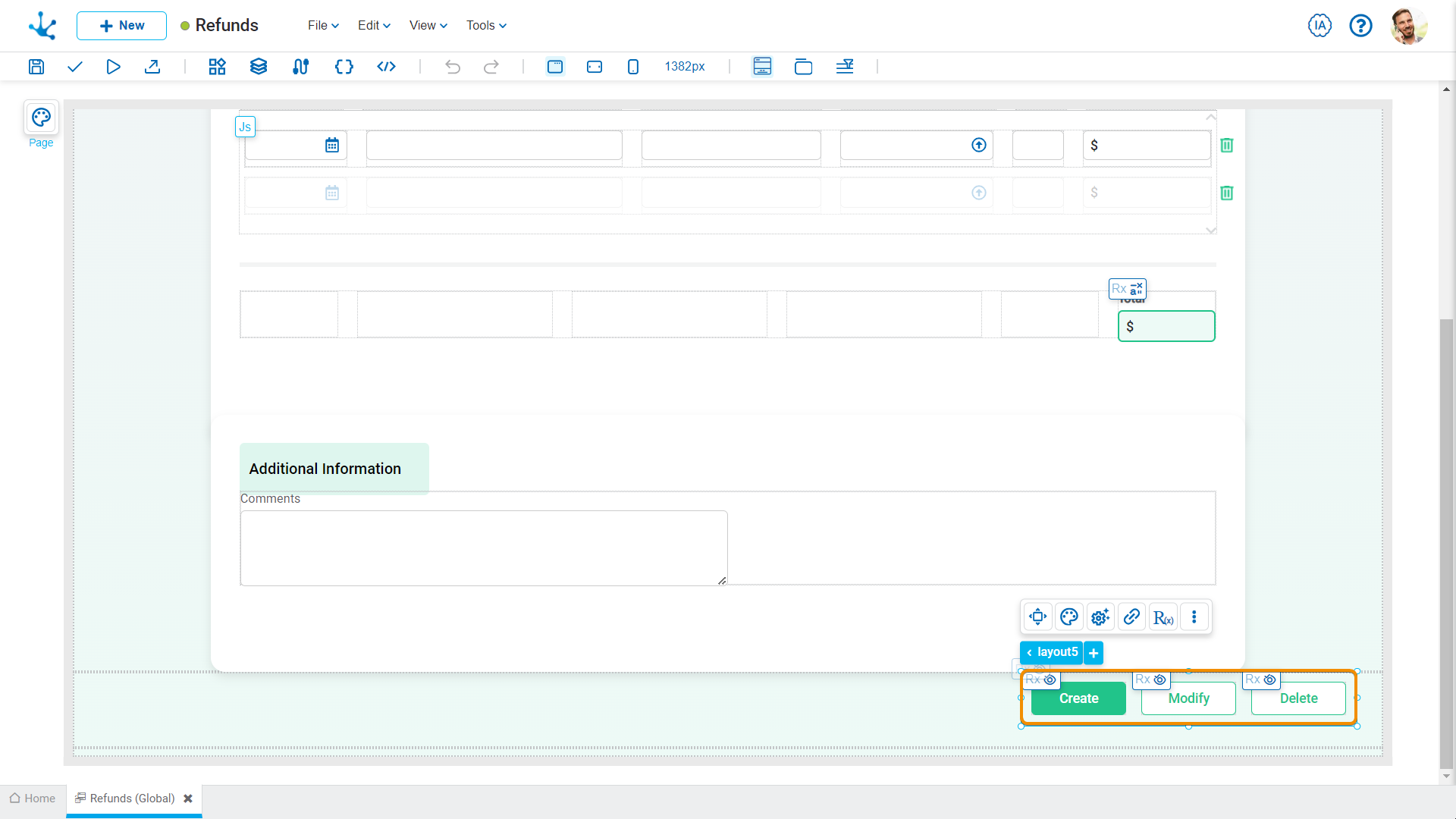Viewport: 1456px width, 819px height.
Task: Select the mobile phone viewport toggle
Action: (633, 67)
